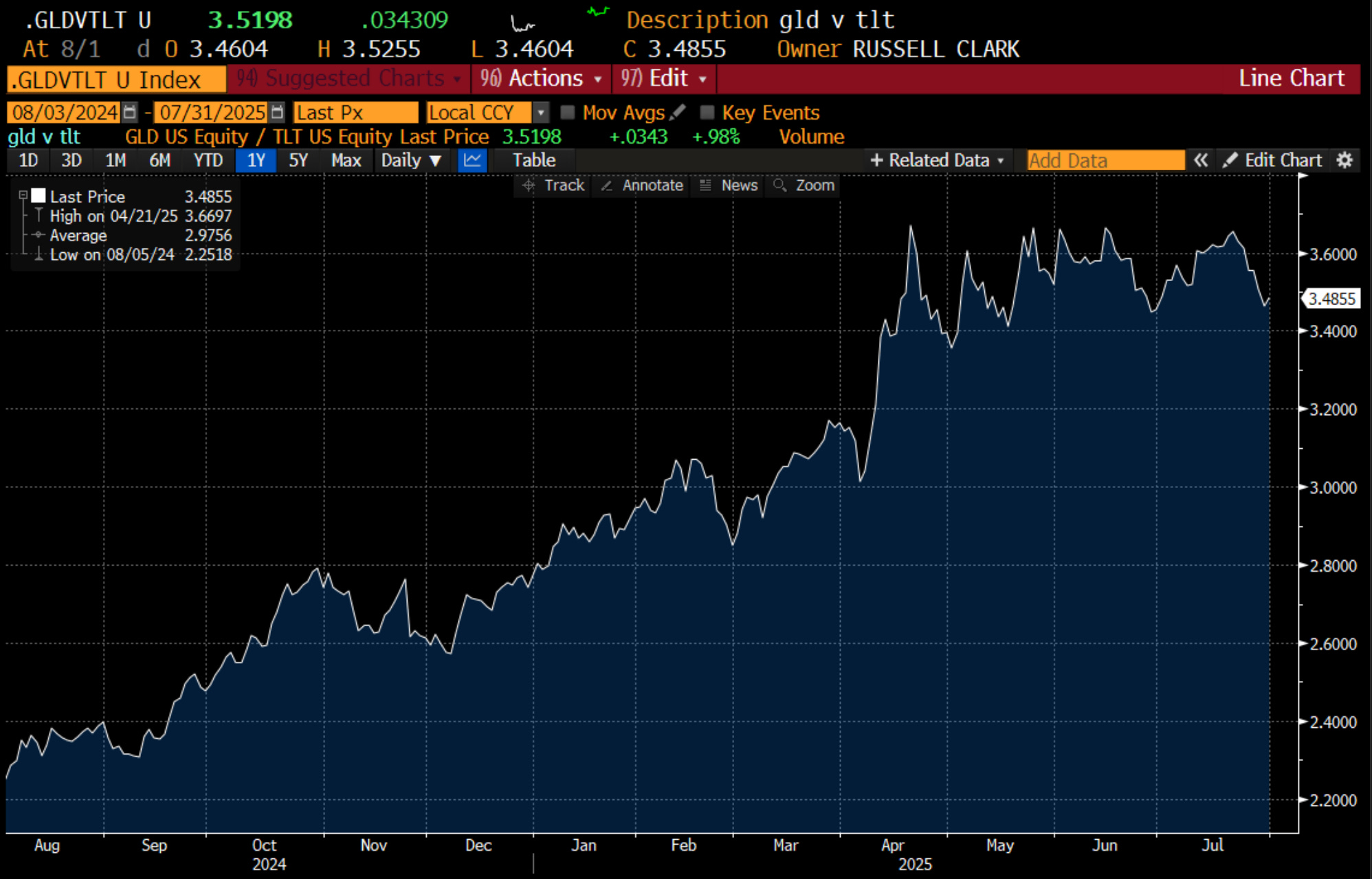
Task: Switch to the 5Y range tab
Action: (298, 160)
